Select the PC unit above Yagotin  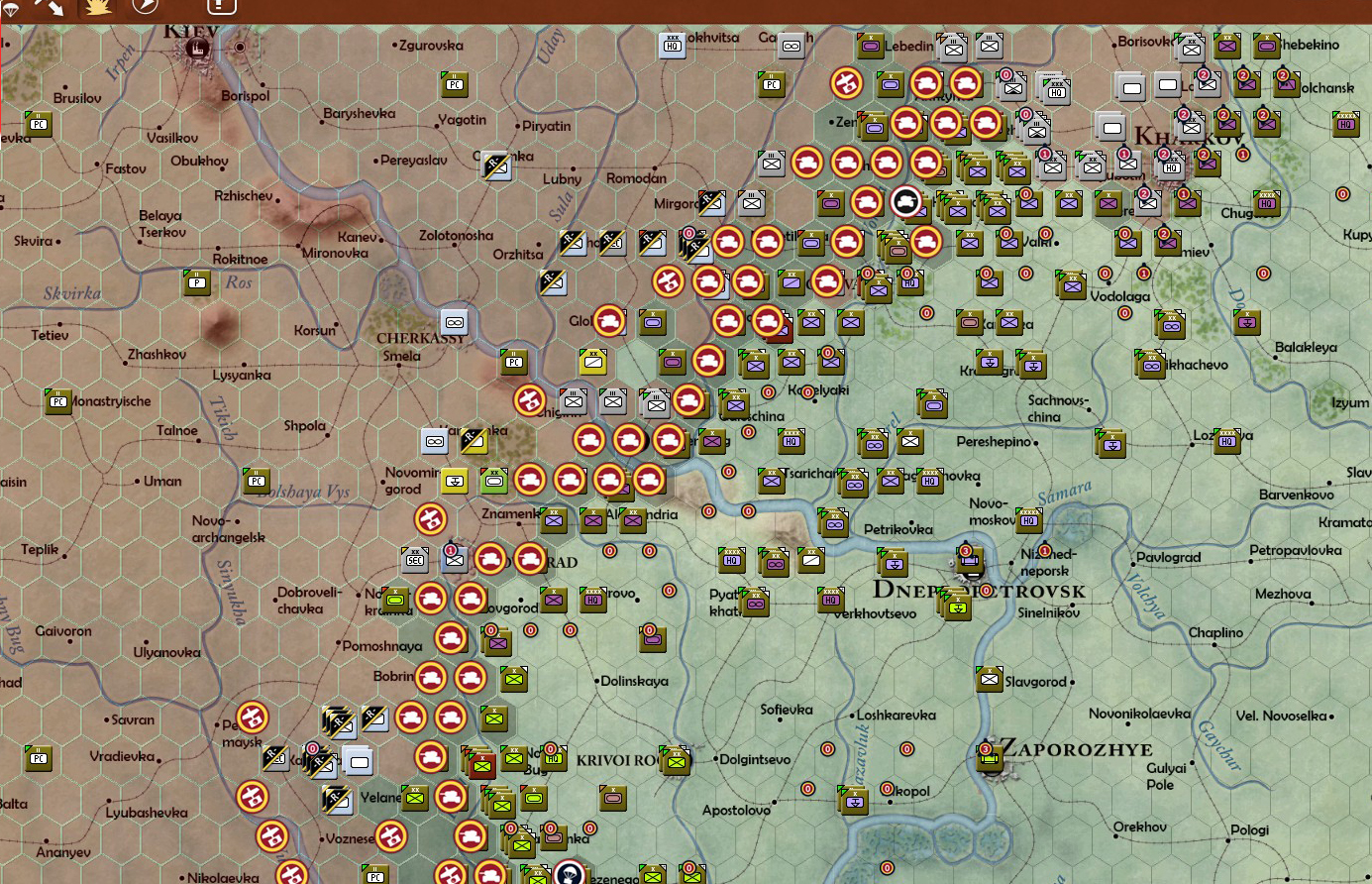pos(454,84)
